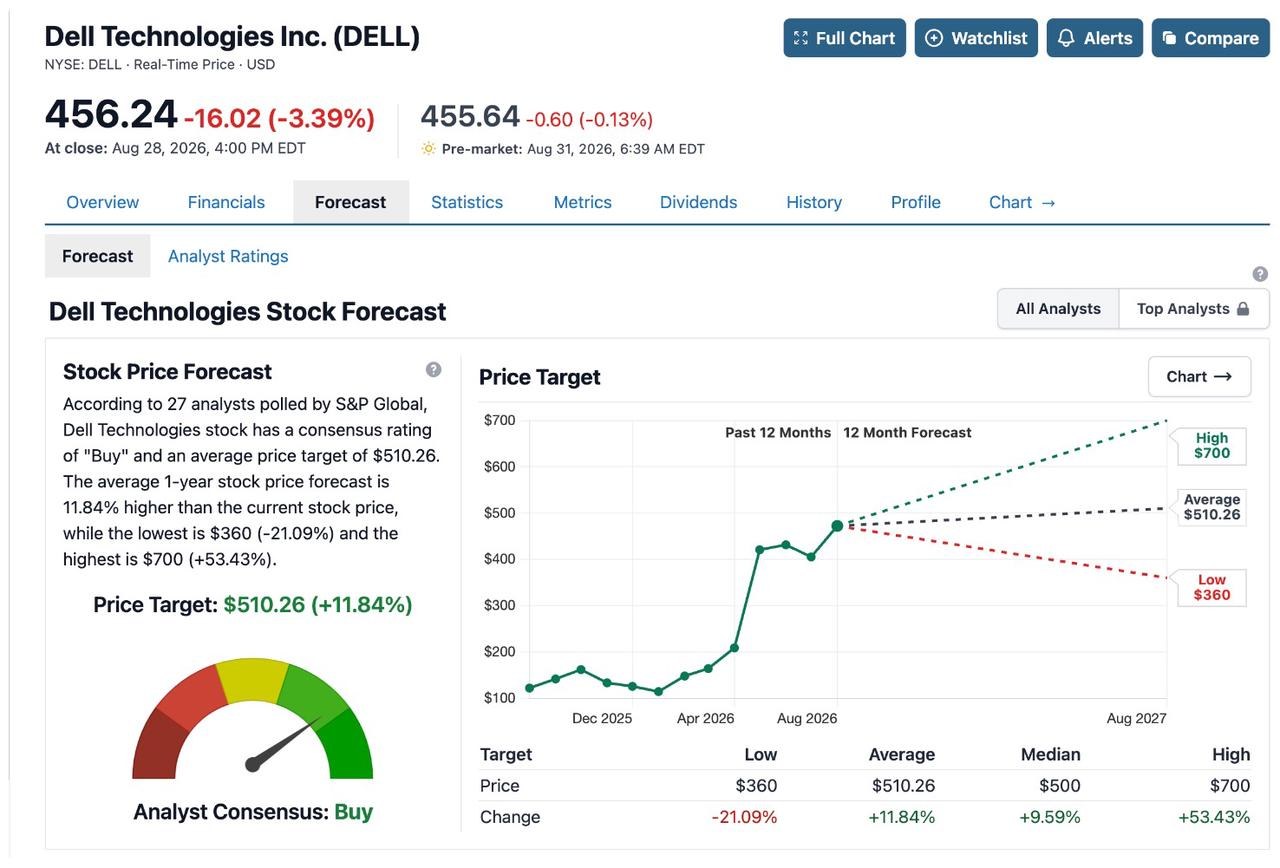
Task: Select the main Forecast tab
Action: pyautogui.click(x=351, y=202)
